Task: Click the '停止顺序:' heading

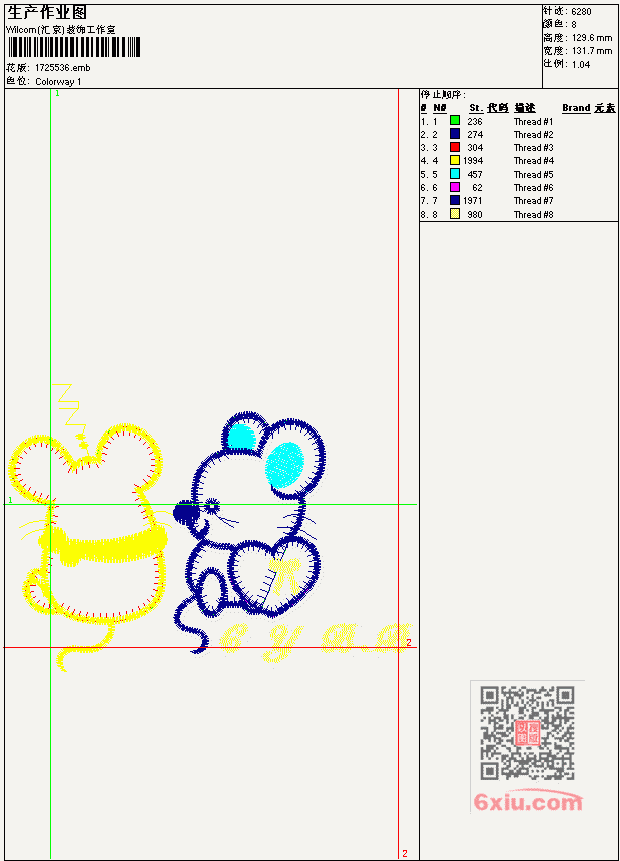Action: coord(443,94)
